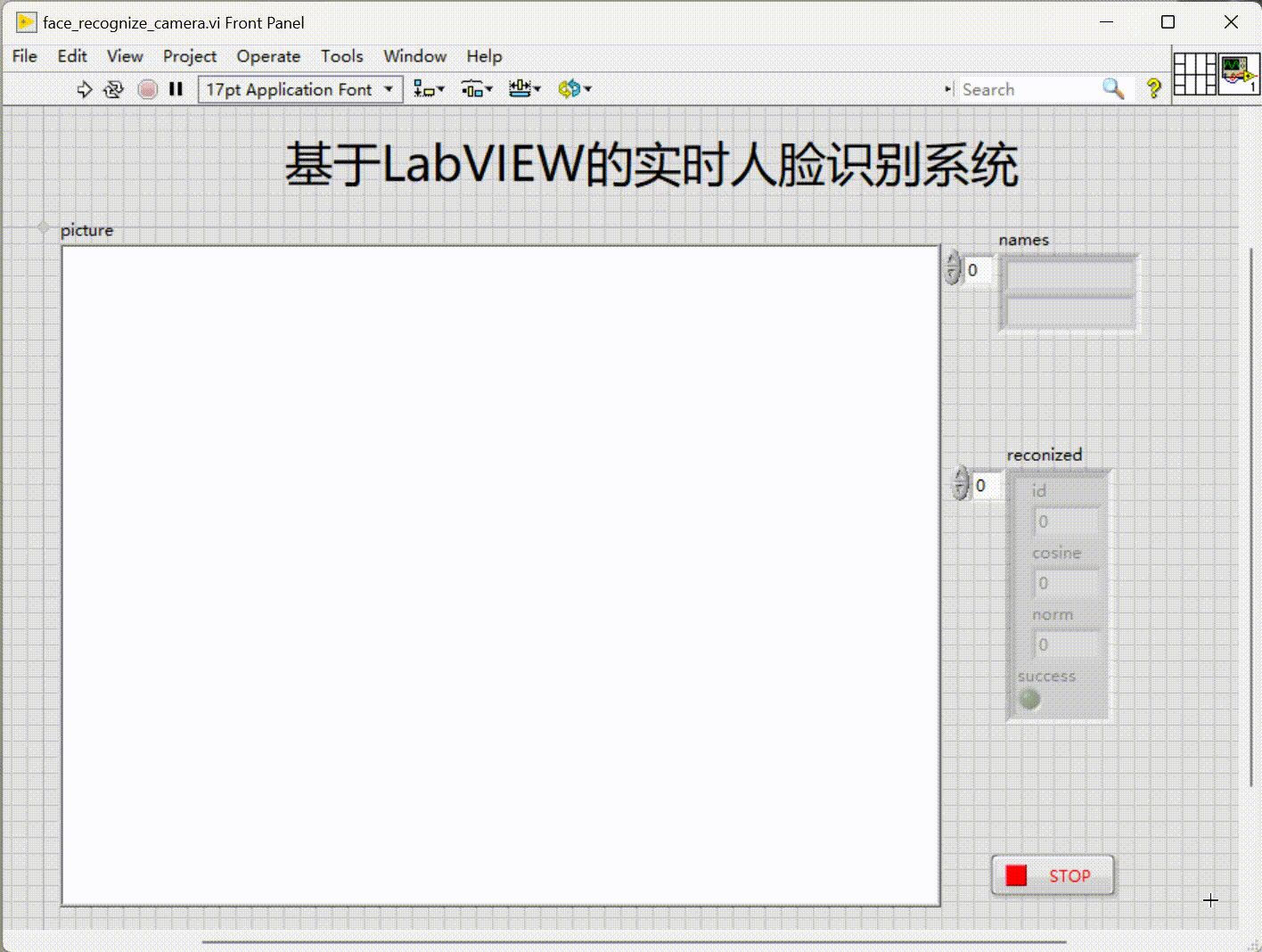Click the Run Continuously icon
1262x952 pixels.
tap(114, 89)
